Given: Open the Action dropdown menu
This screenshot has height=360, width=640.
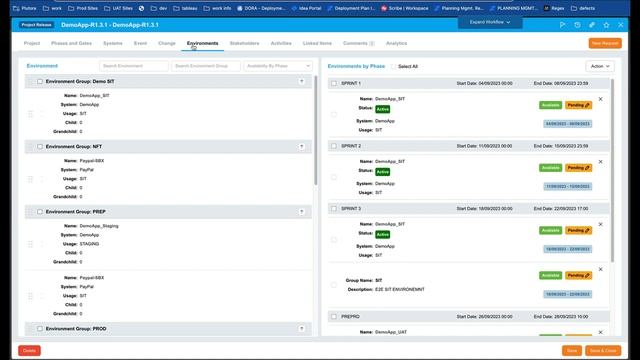Looking at the screenshot, I should point(600,66).
